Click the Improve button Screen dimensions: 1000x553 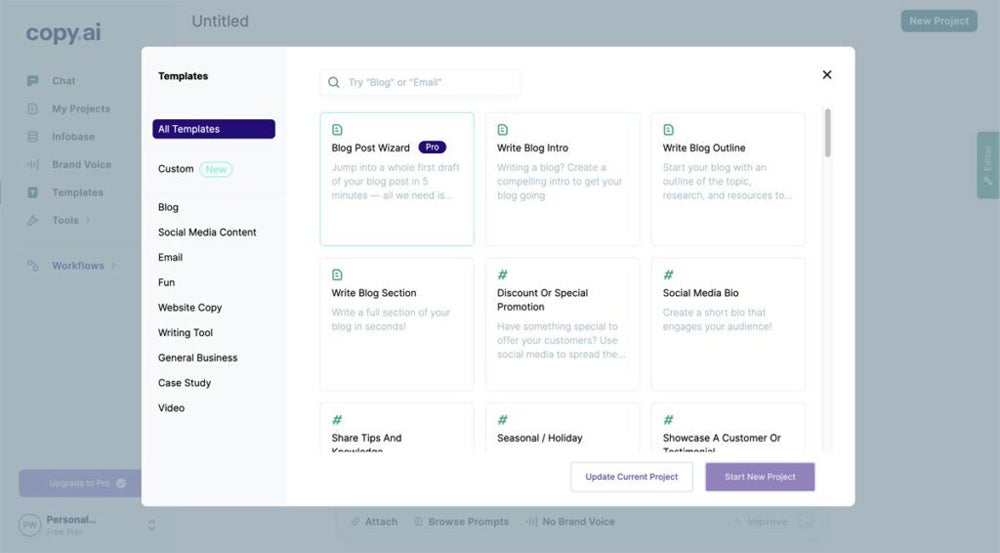pos(761,522)
